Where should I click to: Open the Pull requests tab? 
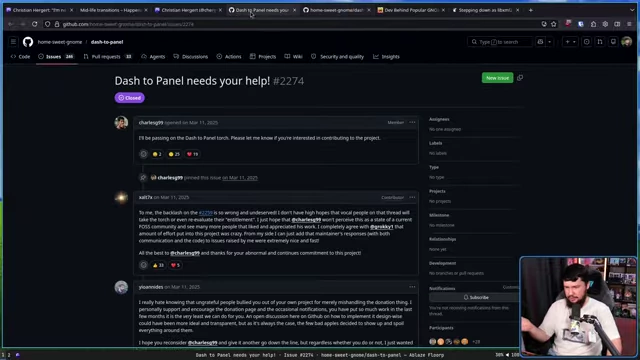tap(107, 57)
